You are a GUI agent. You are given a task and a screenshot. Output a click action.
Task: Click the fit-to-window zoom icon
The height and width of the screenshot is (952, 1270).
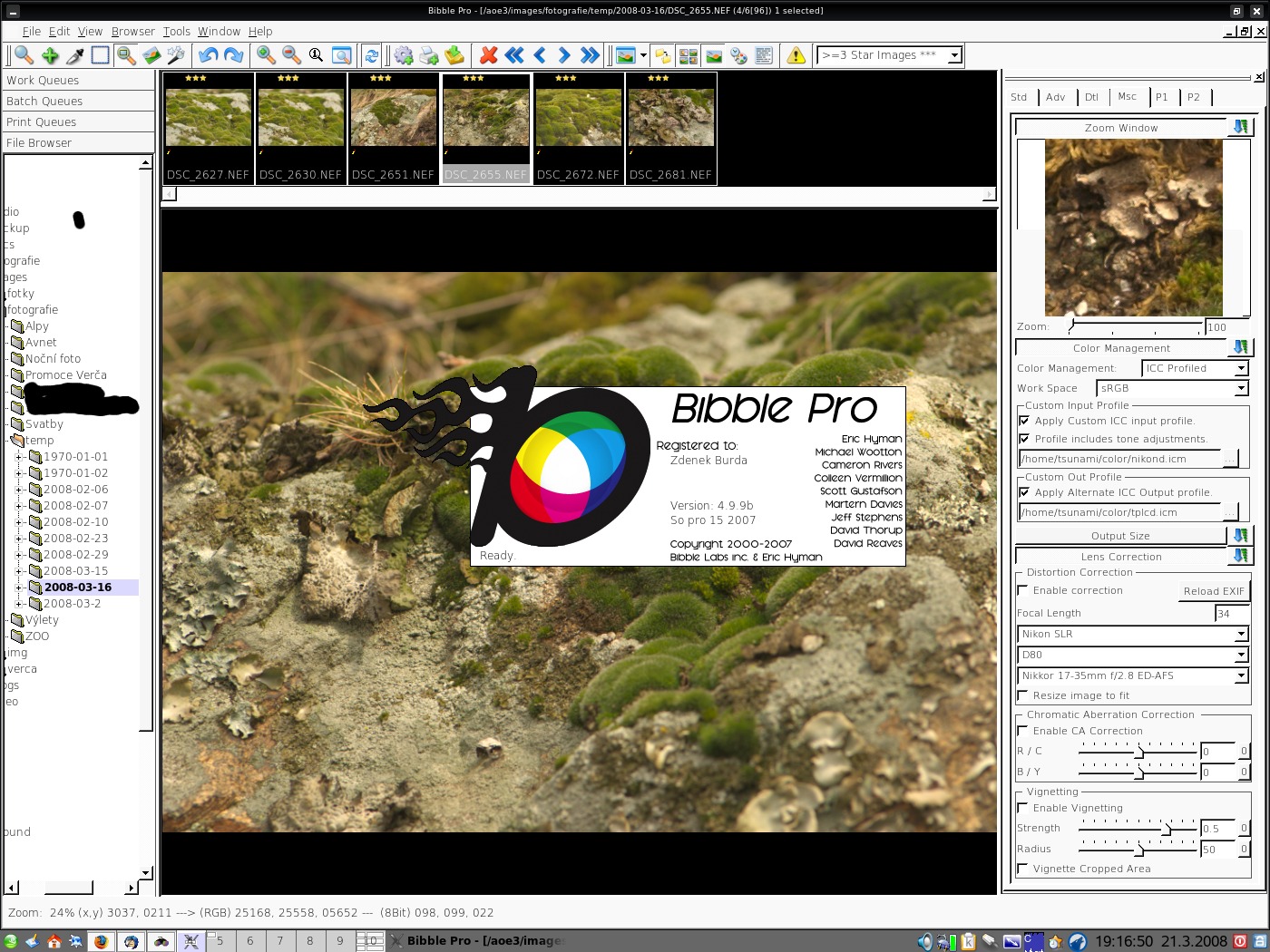[341, 55]
